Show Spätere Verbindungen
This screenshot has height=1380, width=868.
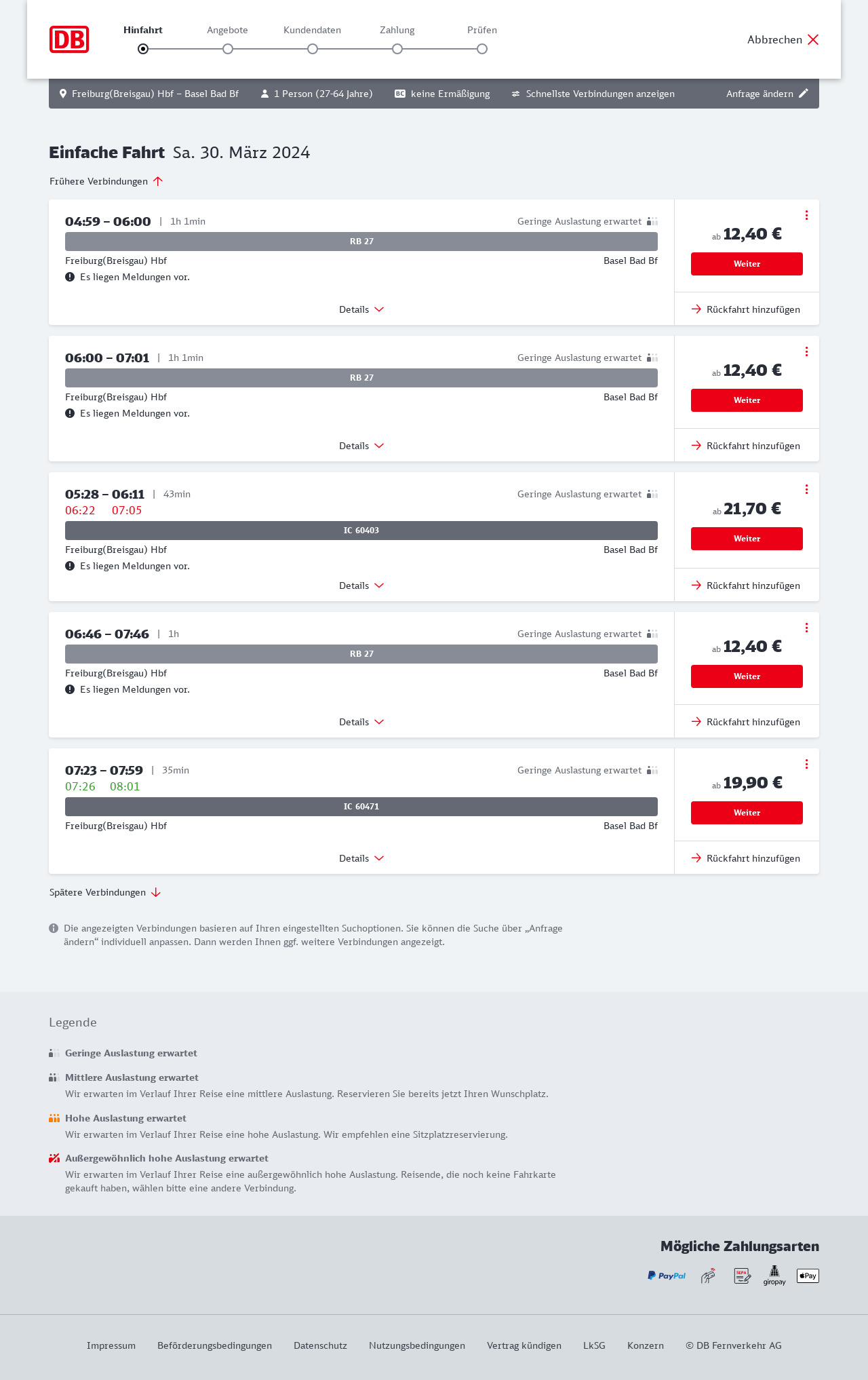[105, 892]
